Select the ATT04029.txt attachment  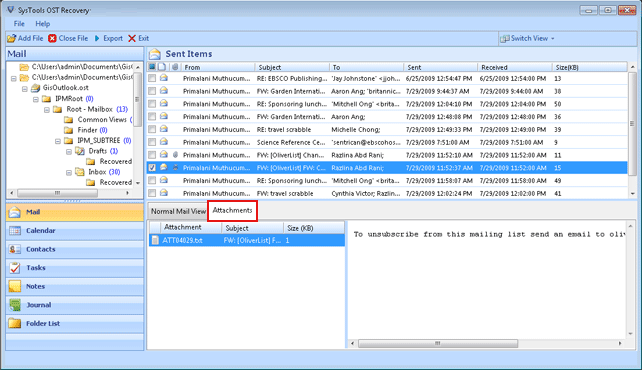pyautogui.click(x=246, y=240)
